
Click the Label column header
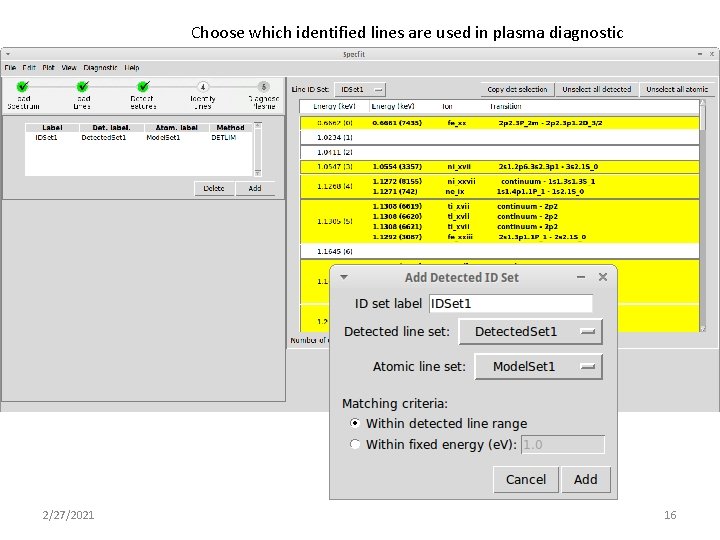coord(52,127)
